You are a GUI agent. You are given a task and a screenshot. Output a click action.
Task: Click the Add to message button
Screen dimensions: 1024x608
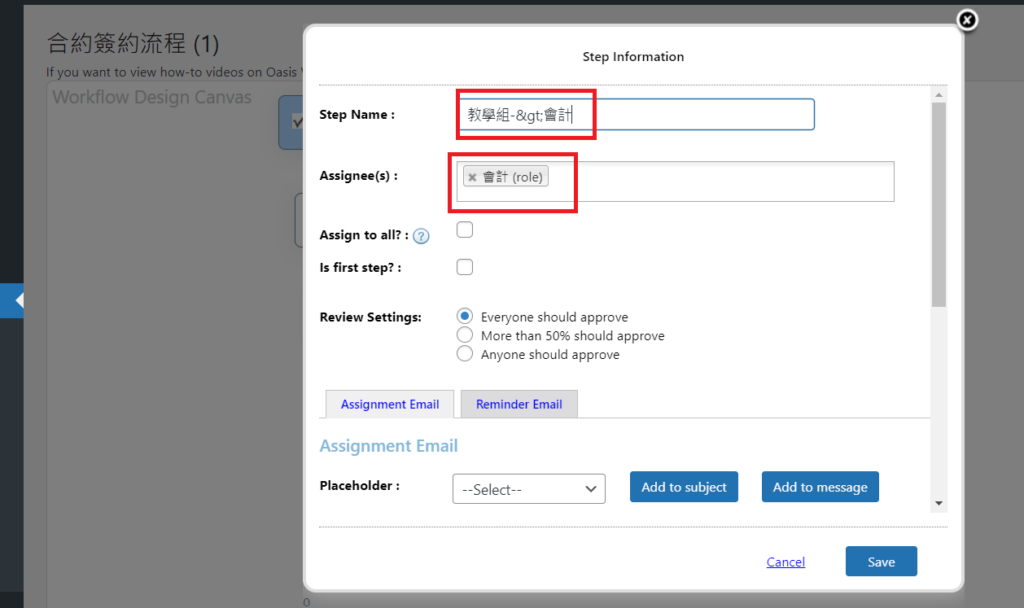point(820,487)
